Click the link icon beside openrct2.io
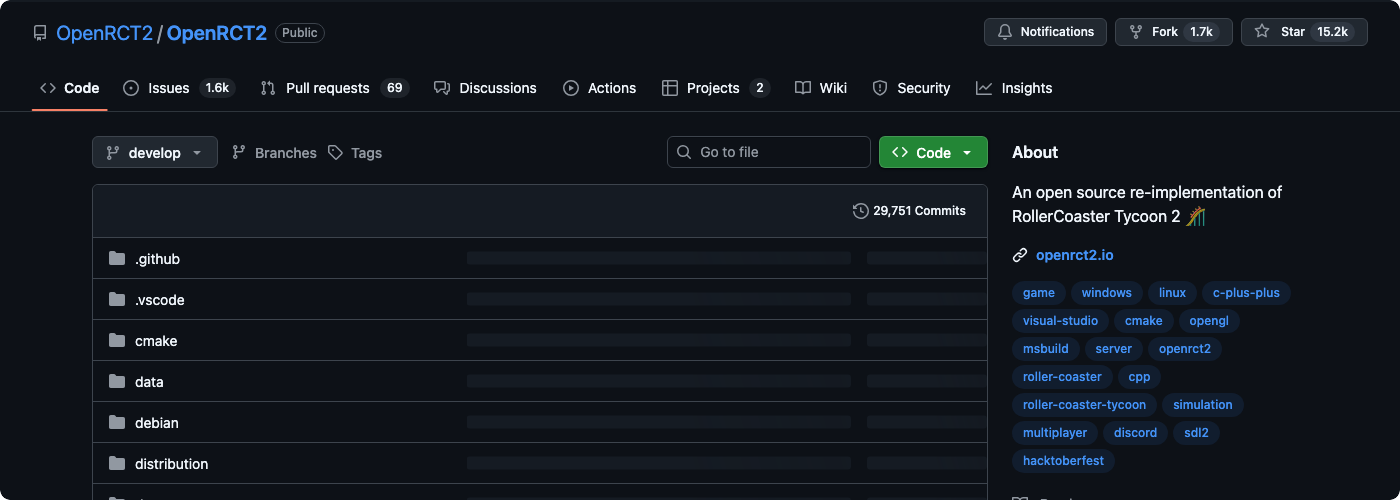The height and width of the screenshot is (500, 1400). (x=1020, y=255)
